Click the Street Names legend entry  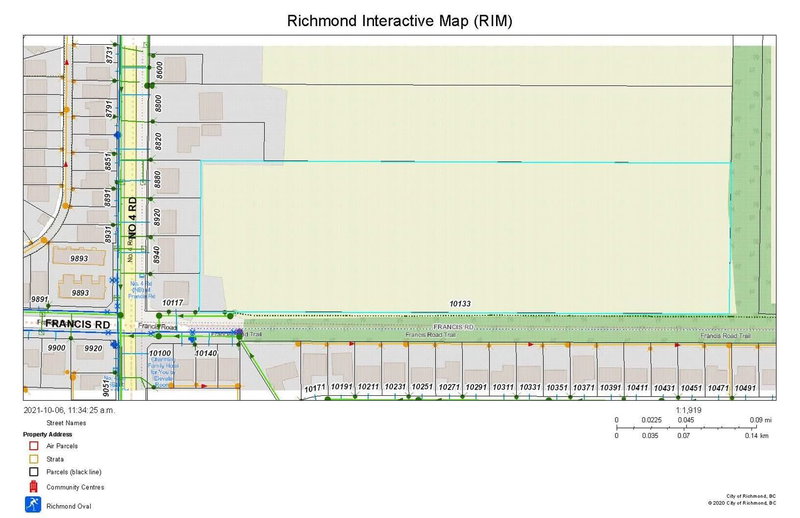pos(66,423)
